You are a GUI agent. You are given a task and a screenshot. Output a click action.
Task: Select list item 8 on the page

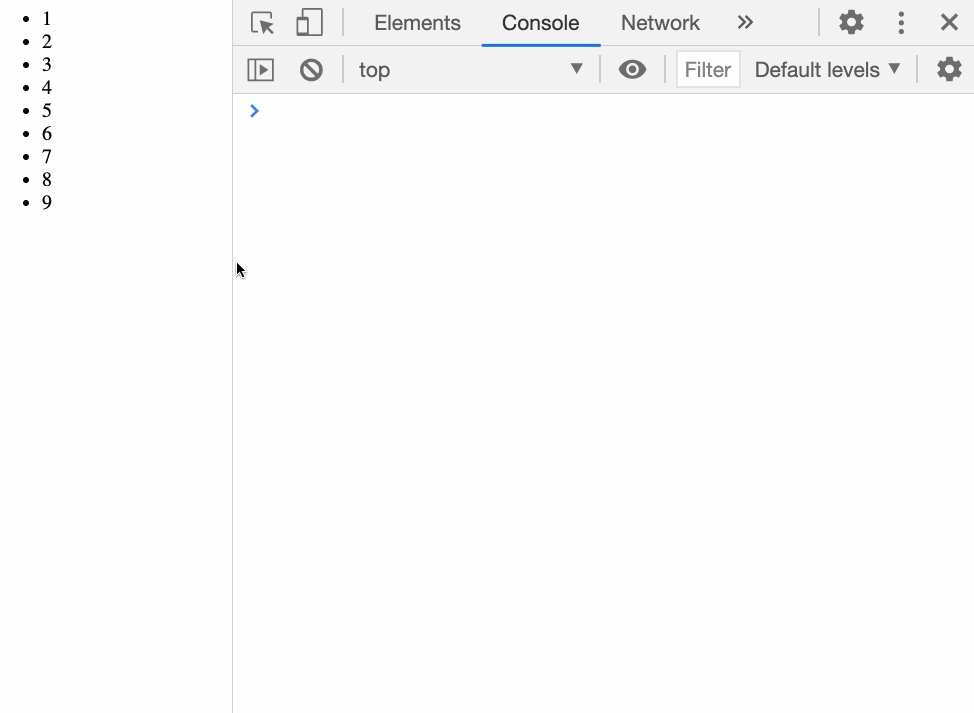point(47,179)
